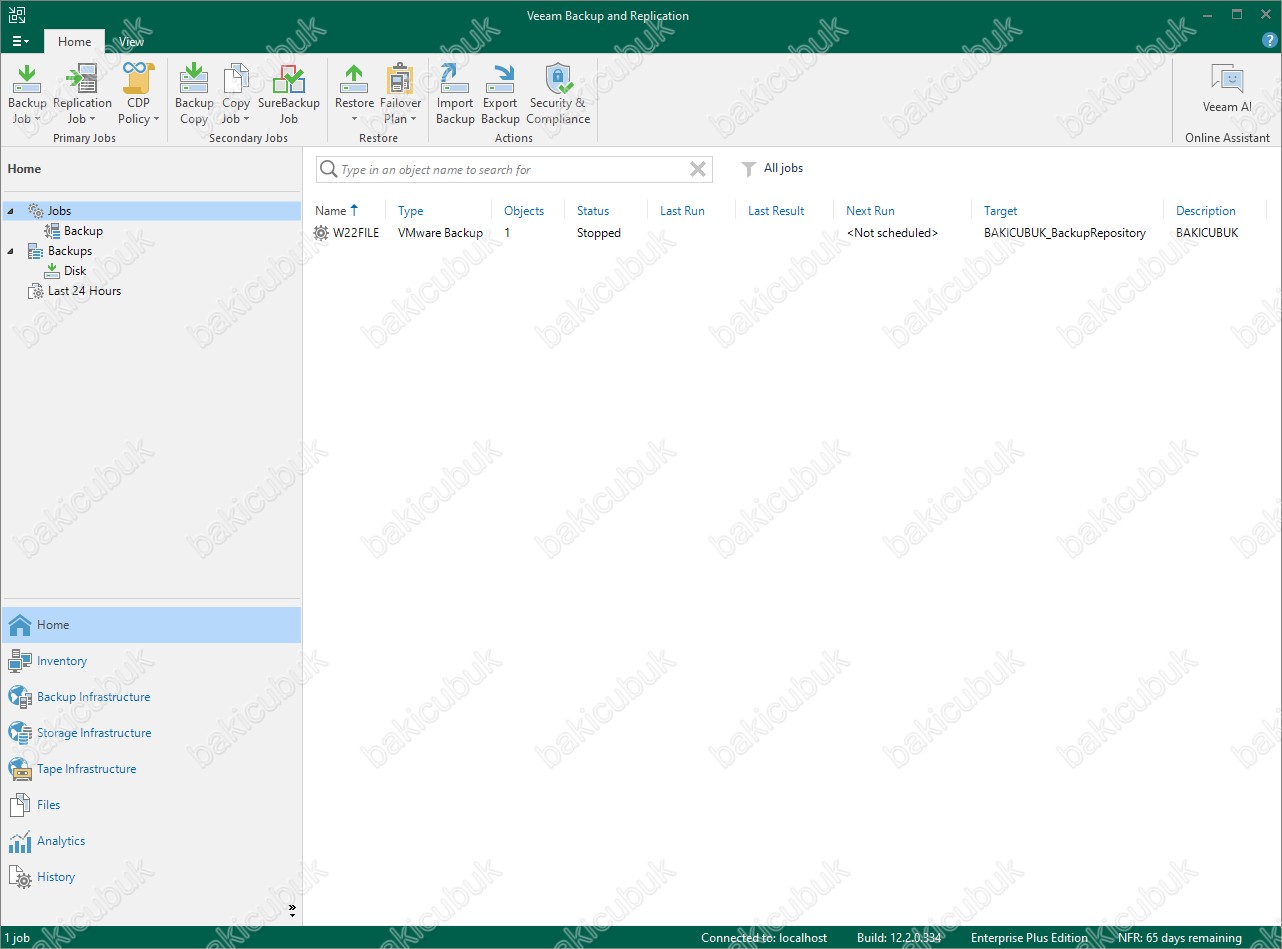The width and height of the screenshot is (1282, 949).
Task: Click the <Not scheduled> next run cell
Action: click(892, 233)
